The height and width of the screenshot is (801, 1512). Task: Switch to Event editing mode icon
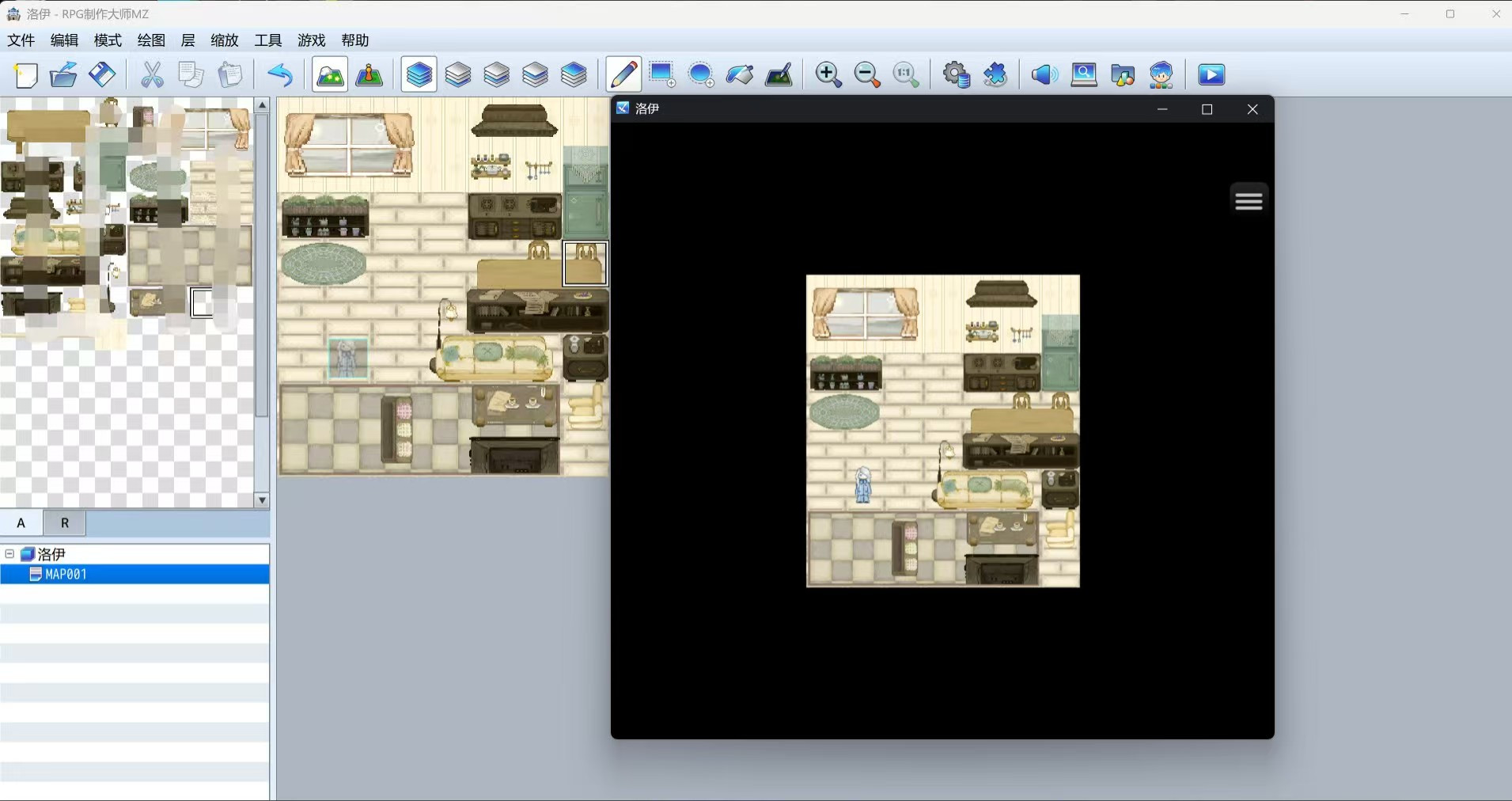coord(369,75)
